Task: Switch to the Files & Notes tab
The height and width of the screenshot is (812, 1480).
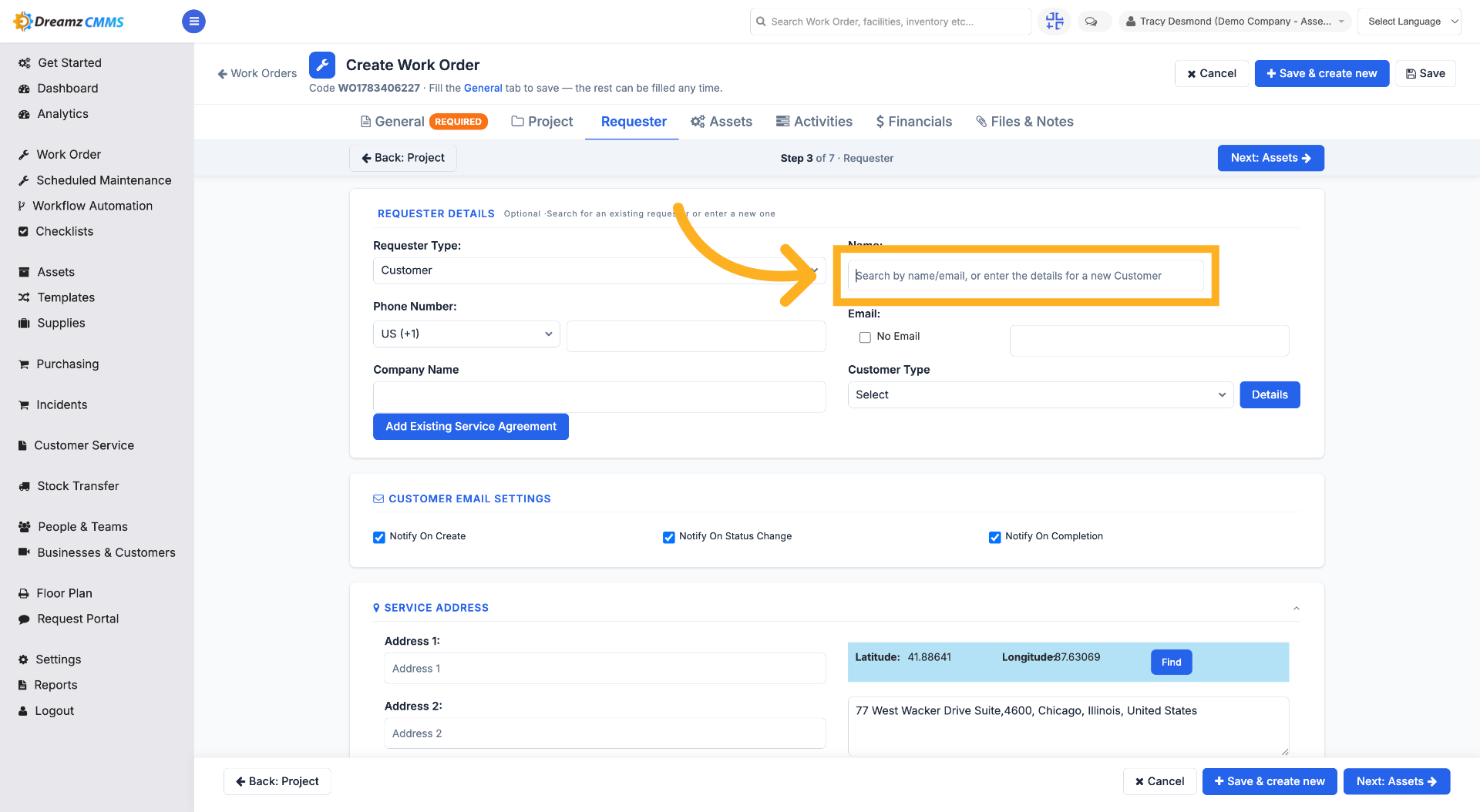Action: pyautogui.click(x=1024, y=122)
